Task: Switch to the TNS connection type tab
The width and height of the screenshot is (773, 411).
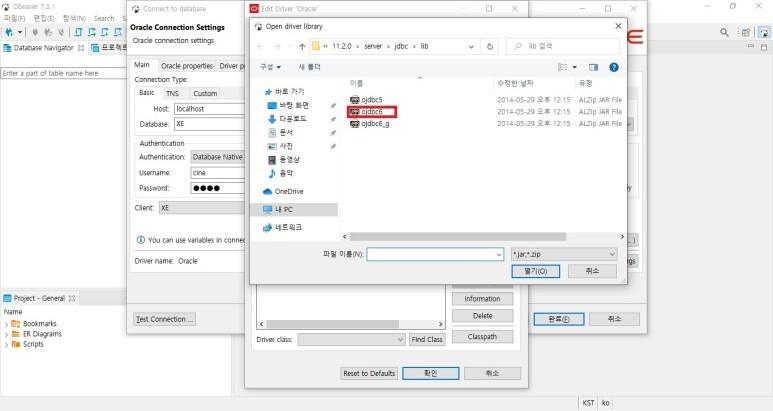Action: tap(172, 93)
